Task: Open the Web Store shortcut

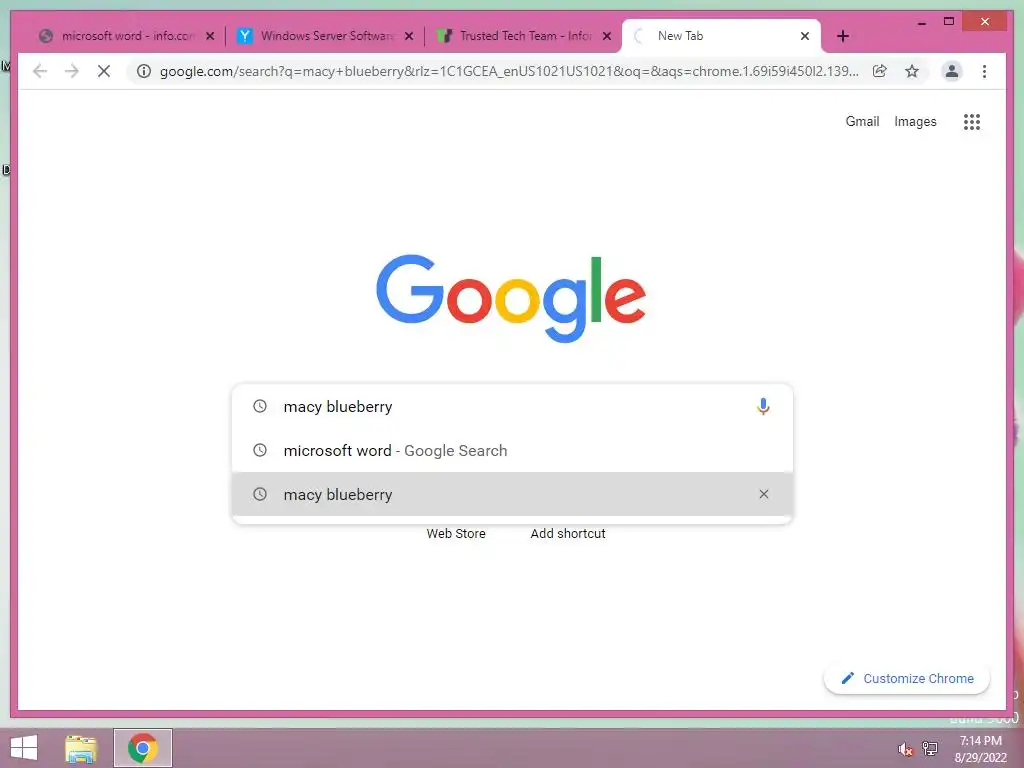Action: [456, 534]
